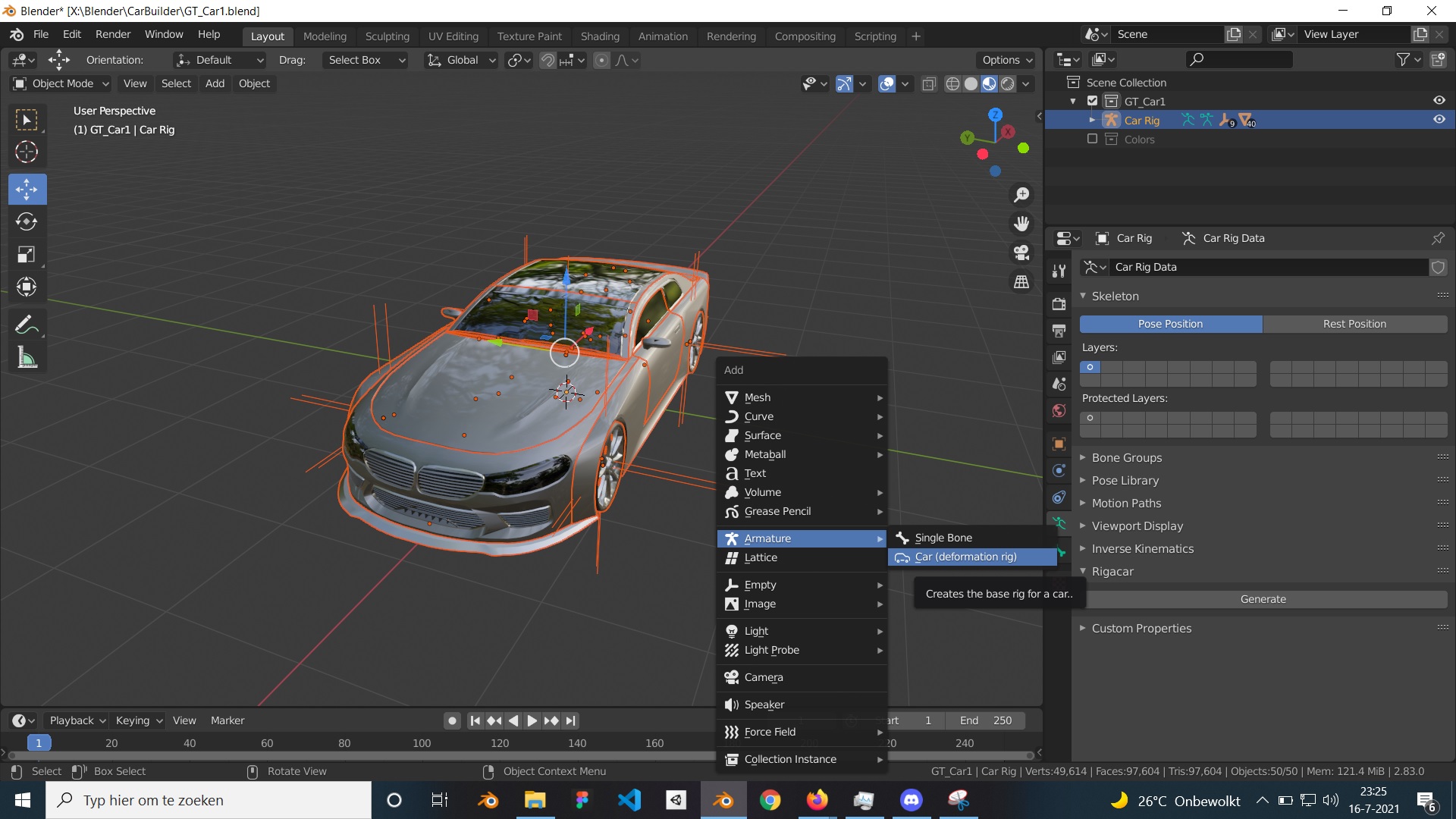
Task: Select the Rotate tool in the toolbar
Action: click(x=27, y=222)
